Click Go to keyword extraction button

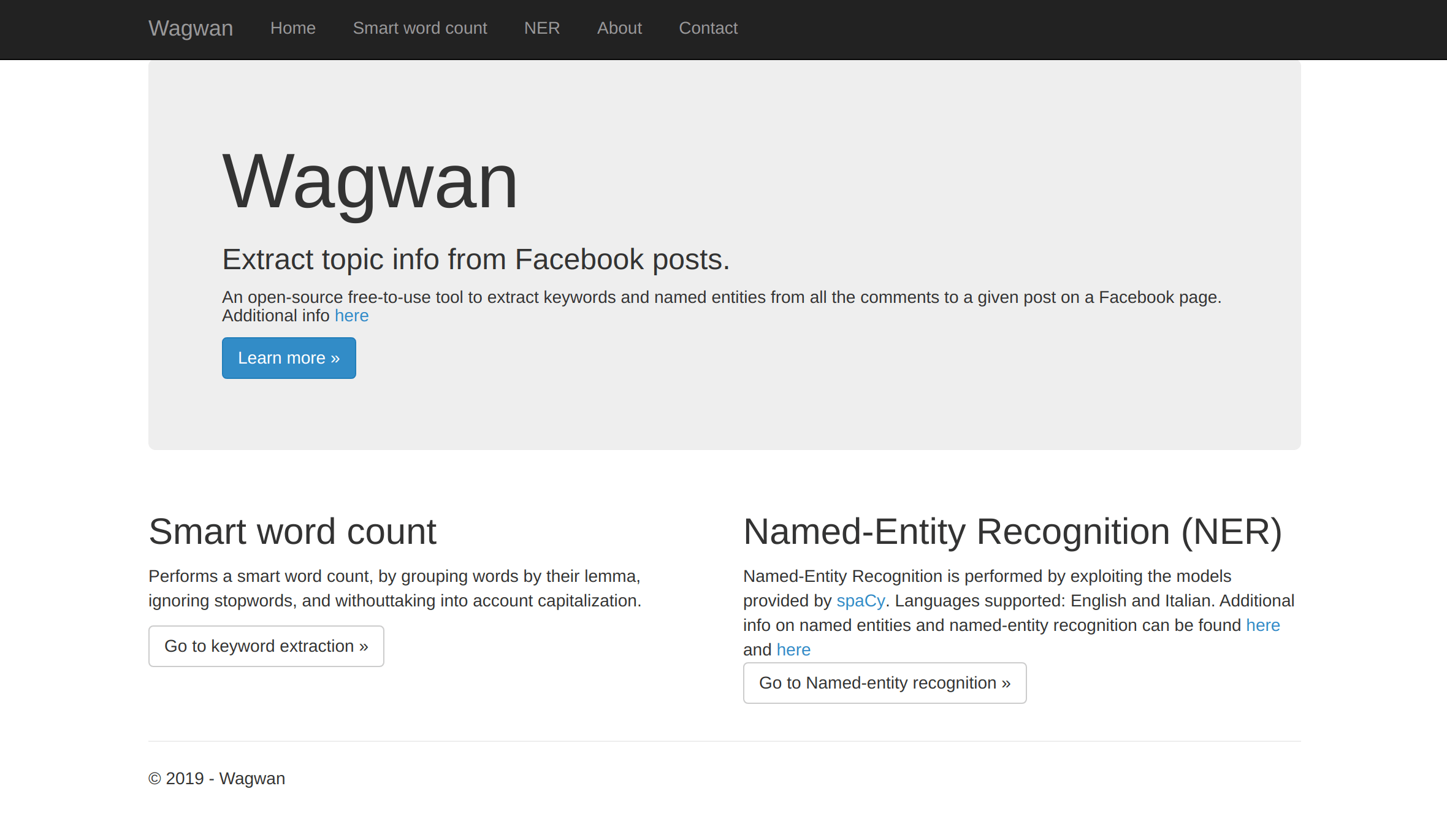pyautogui.click(x=266, y=646)
